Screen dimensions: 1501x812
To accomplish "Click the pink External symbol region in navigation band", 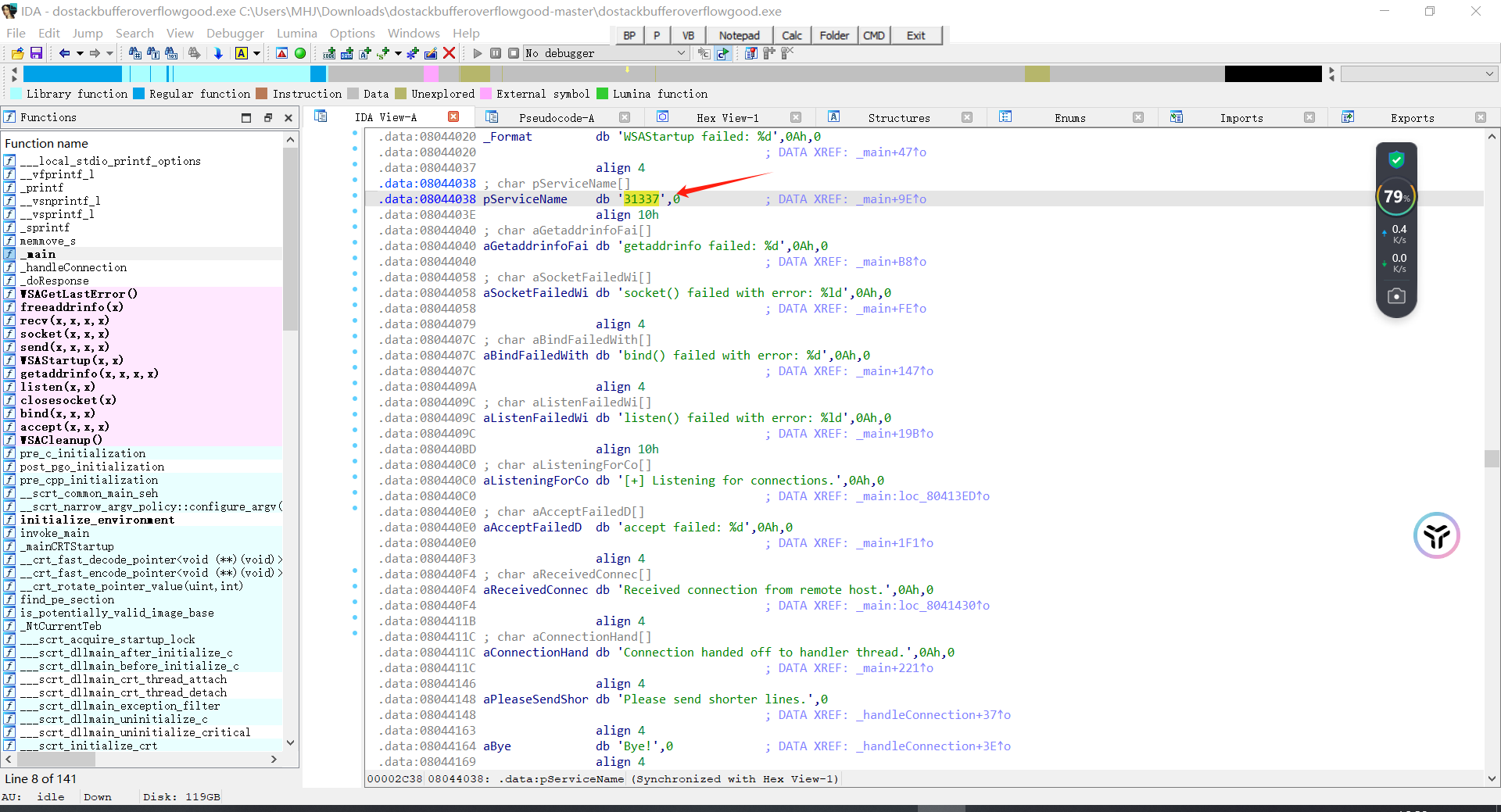I will (x=431, y=74).
